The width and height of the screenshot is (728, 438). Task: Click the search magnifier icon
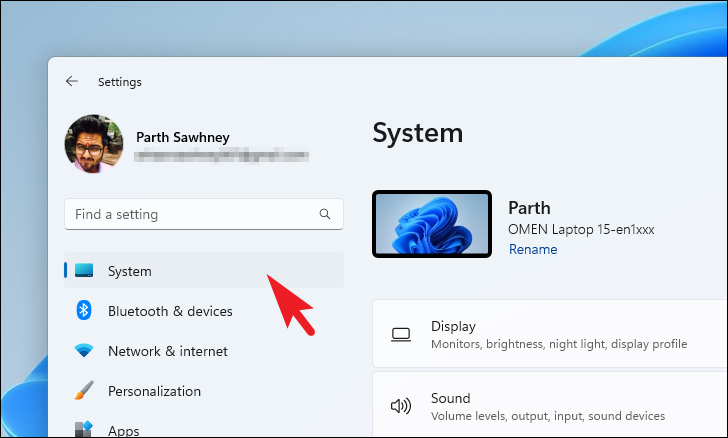(325, 214)
